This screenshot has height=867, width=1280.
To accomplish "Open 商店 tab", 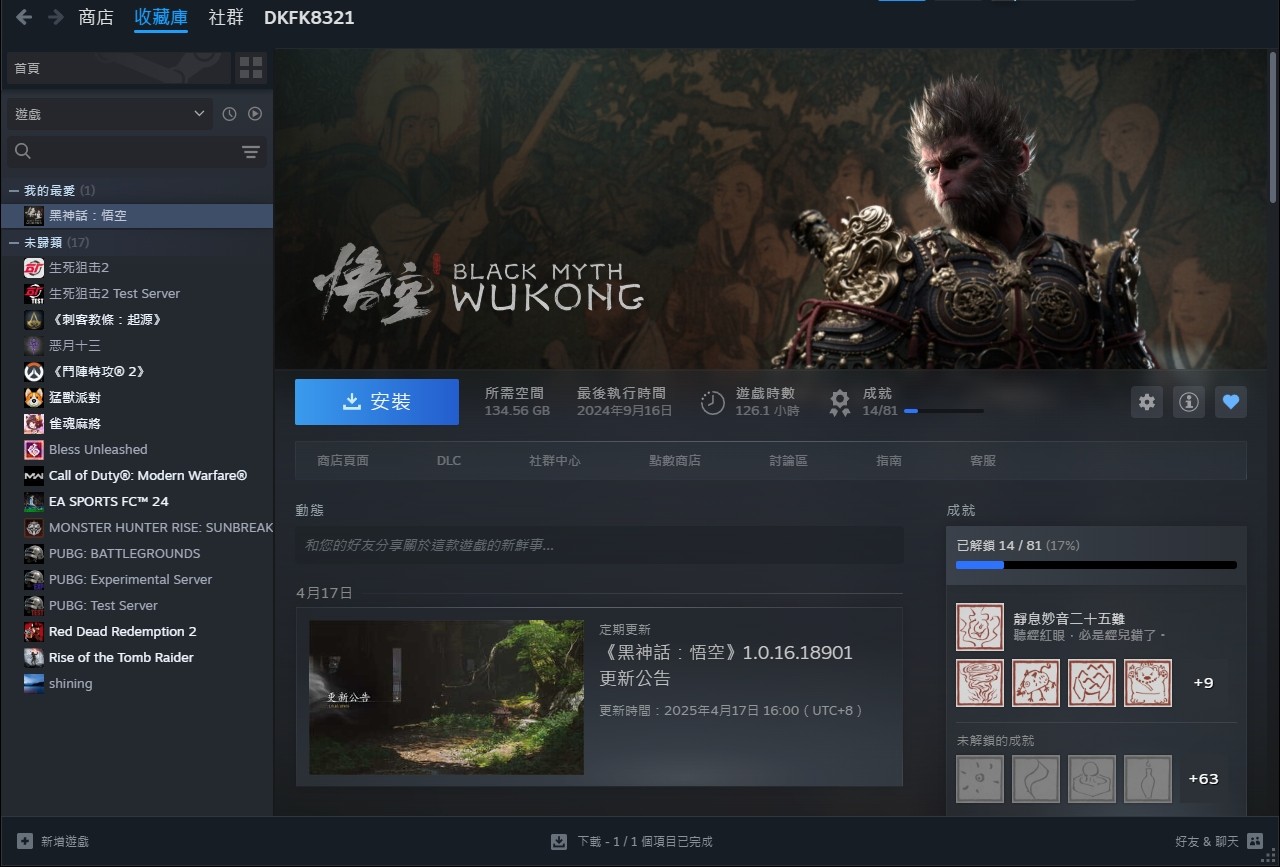I will coord(96,17).
